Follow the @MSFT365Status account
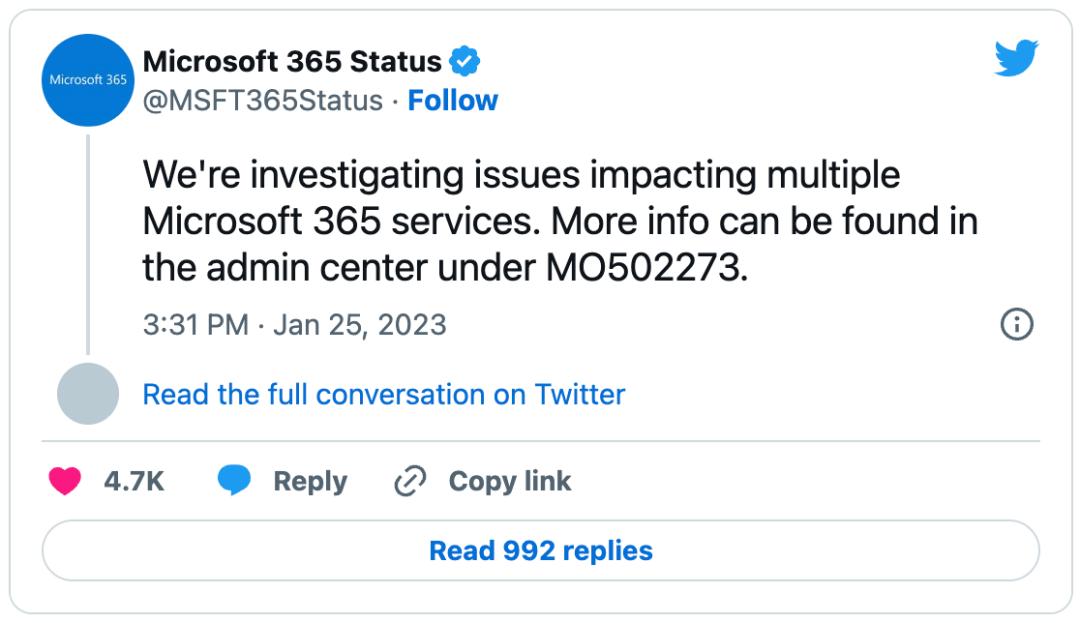This screenshot has width=1080, height=623. pos(454,100)
